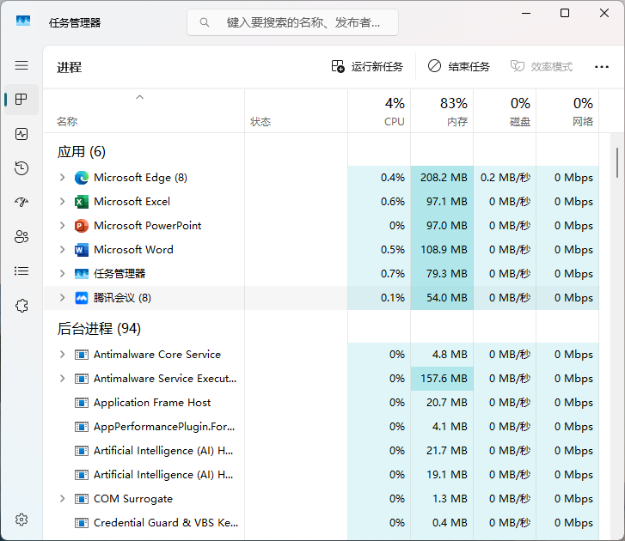
Task: Expand the 腾讯会议 process group
Action: coord(62,298)
